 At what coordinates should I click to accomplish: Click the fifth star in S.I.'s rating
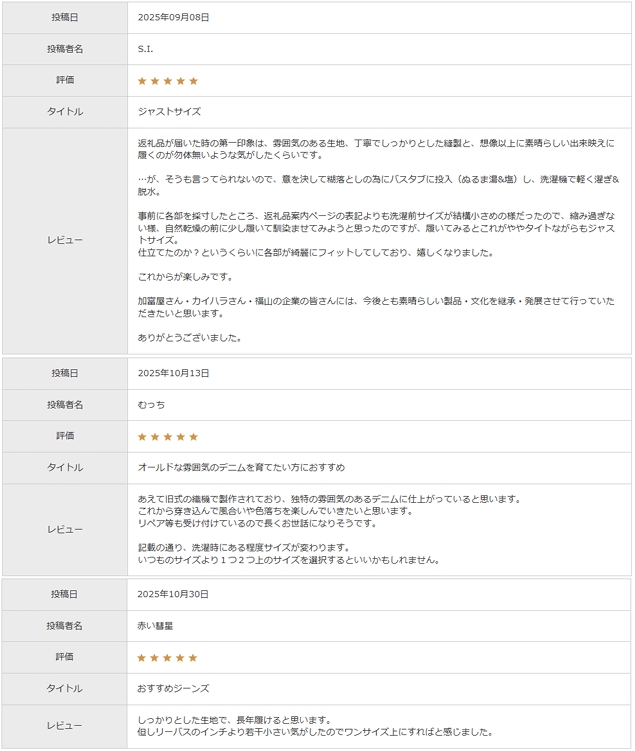click(194, 81)
